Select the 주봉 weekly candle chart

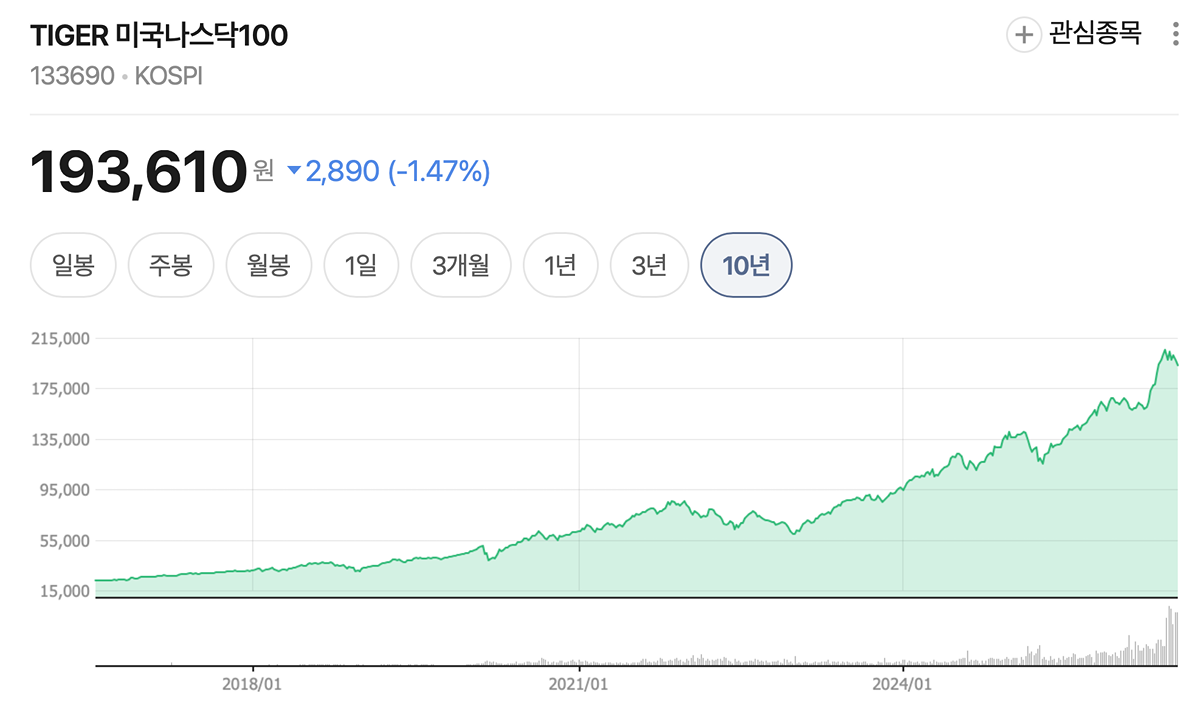[x=171, y=266]
